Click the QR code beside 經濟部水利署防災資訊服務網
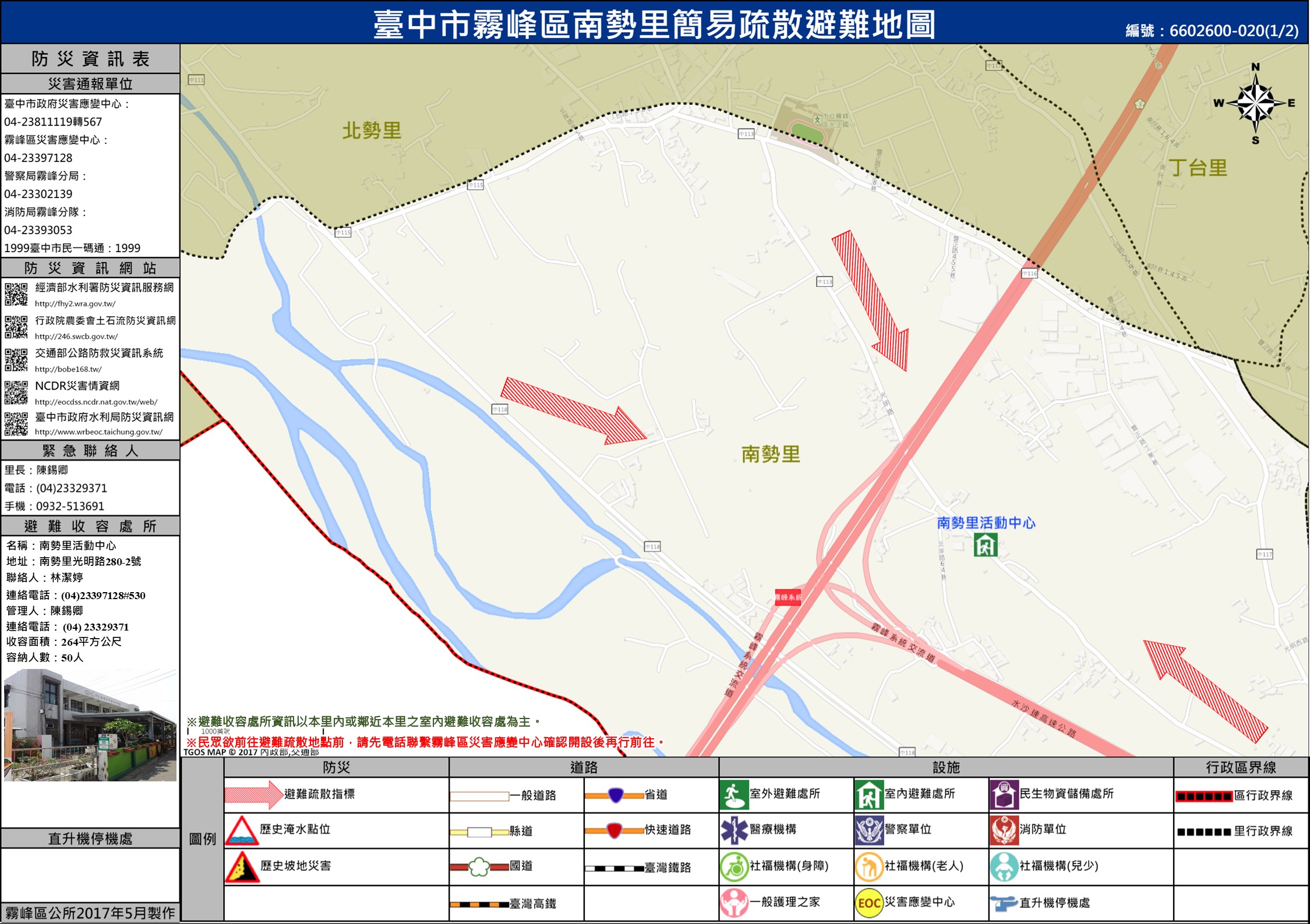This screenshot has width=1310, height=924. coord(16,294)
